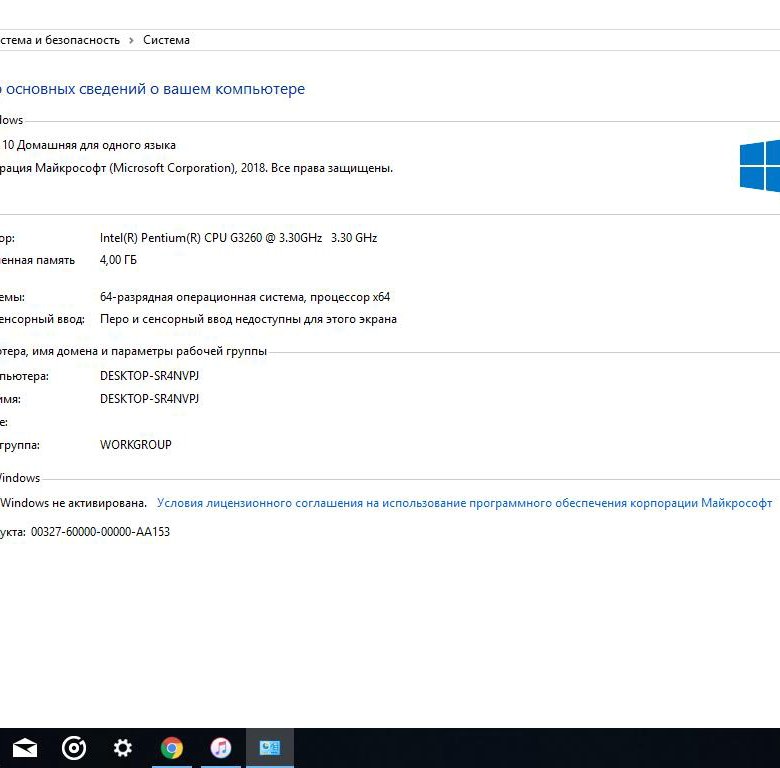The image size is (780, 768).
Task: Select the memory value "4,00 ГБ"
Action: pos(118,260)
